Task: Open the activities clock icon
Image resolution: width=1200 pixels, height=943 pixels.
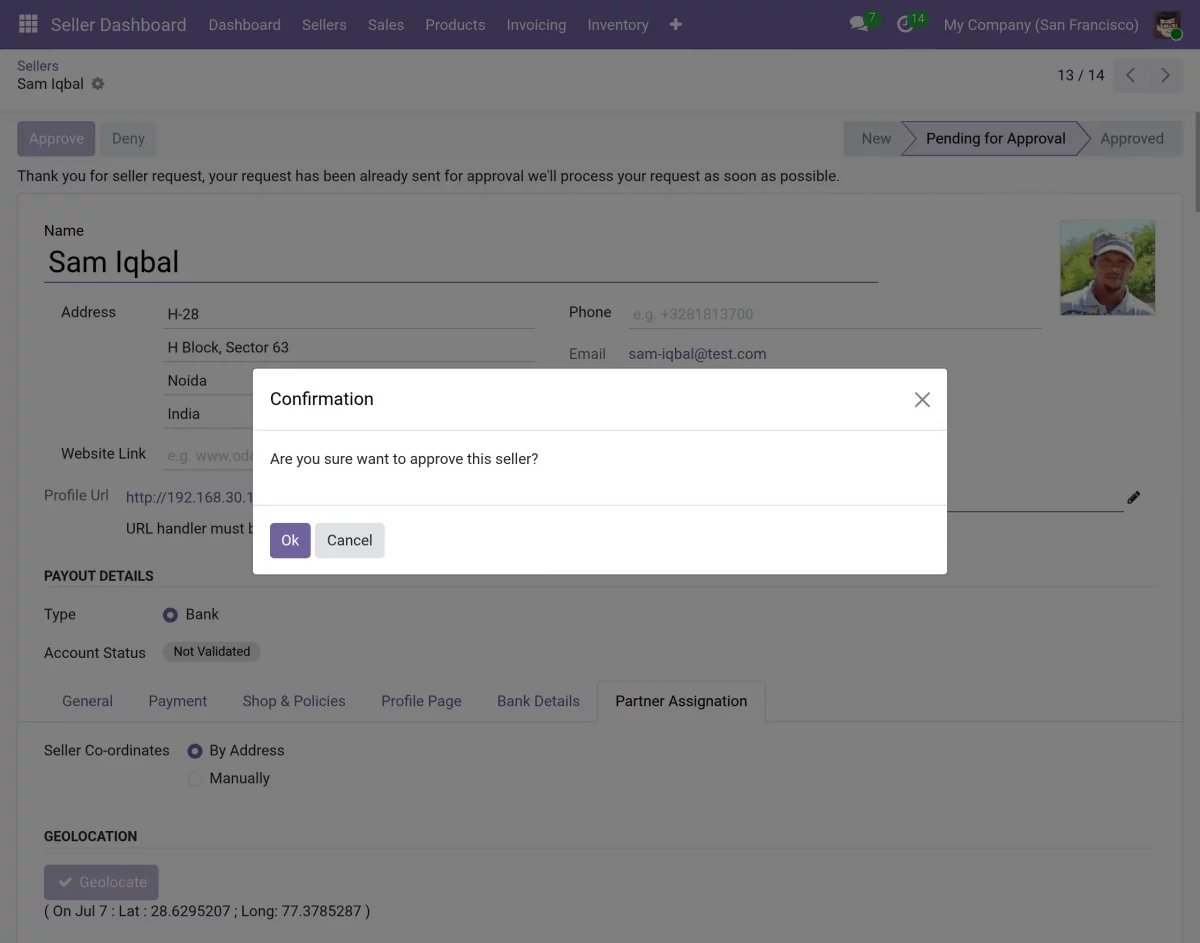Action: pyautogui.click(x=906, y=24)
